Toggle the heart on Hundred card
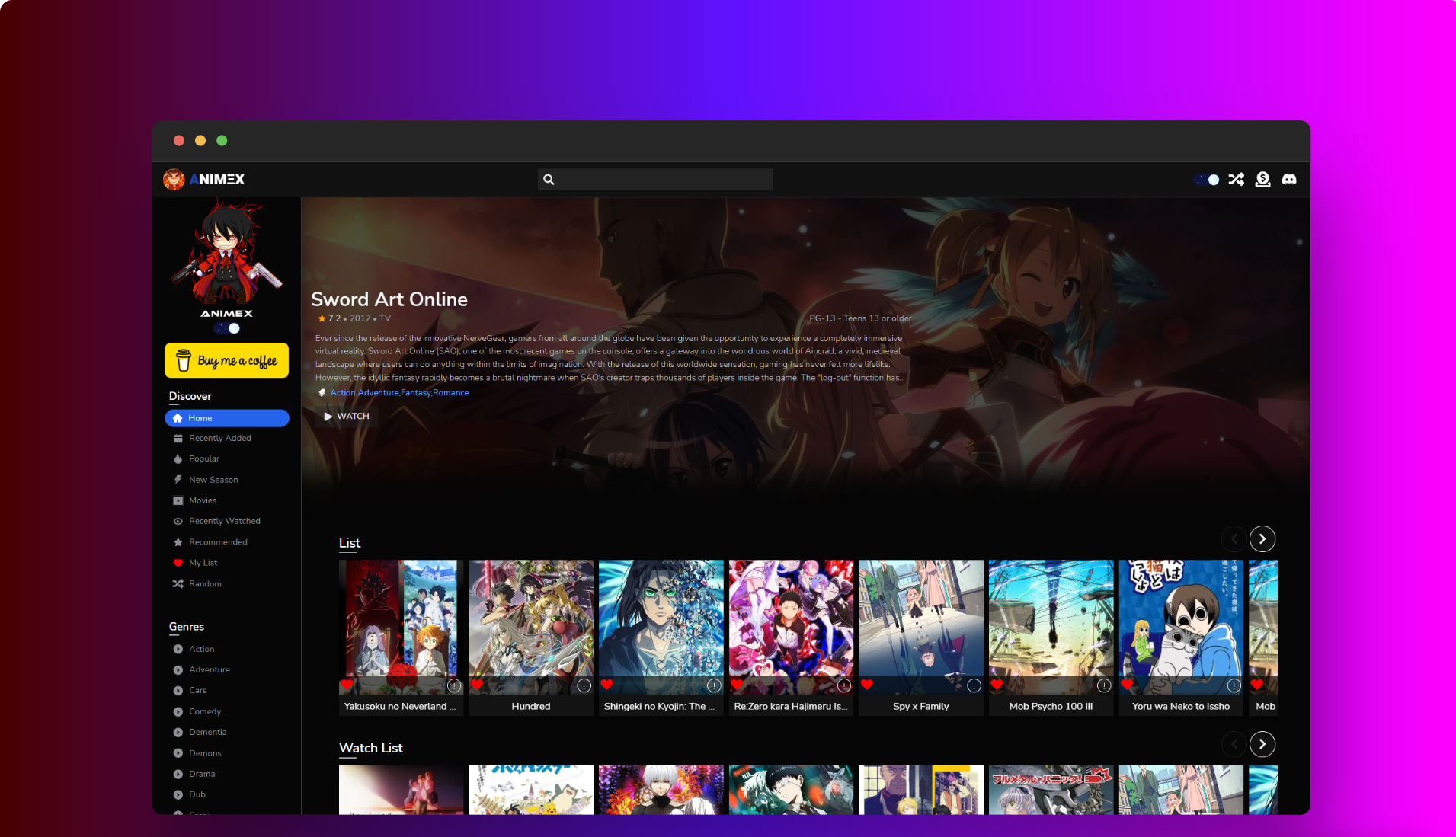 [x=477, y=685]
